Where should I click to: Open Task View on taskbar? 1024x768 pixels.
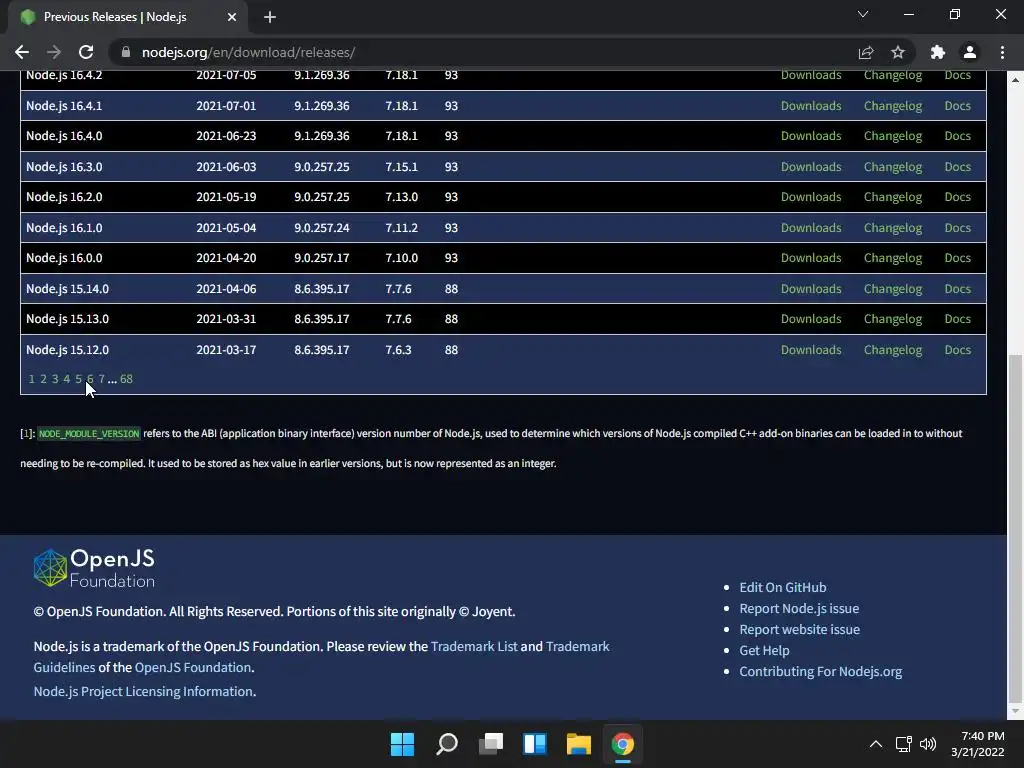[491, 744]
